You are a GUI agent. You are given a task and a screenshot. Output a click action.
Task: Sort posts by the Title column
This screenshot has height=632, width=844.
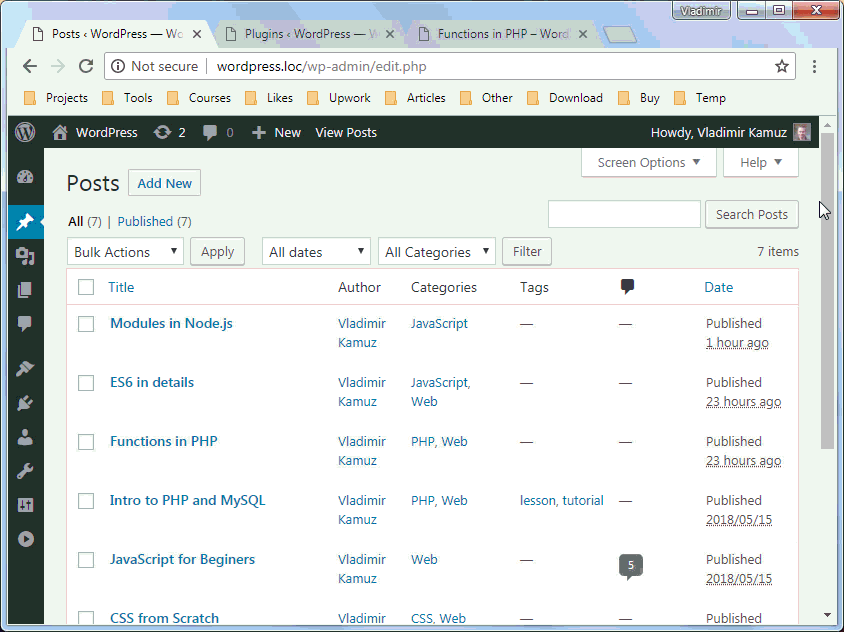point(121,287)
